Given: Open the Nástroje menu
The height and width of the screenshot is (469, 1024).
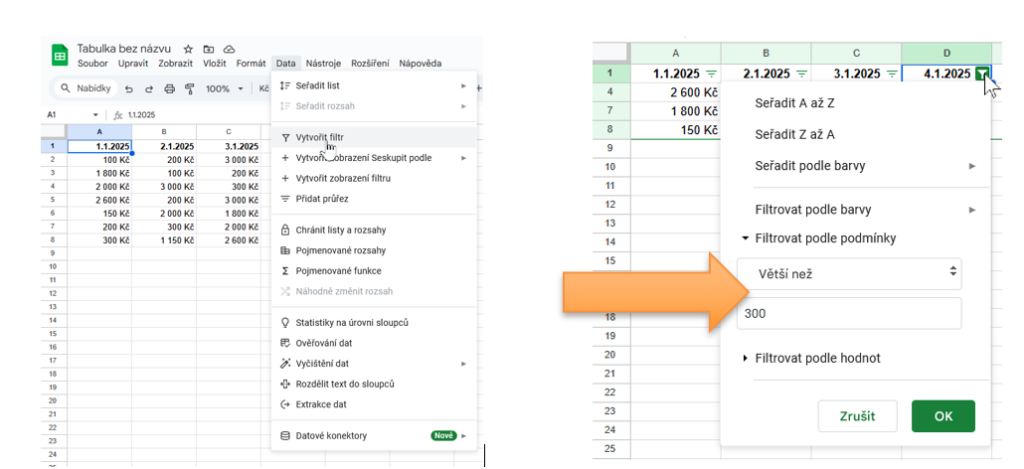Looking at the screenshot, I should pyautogui.click(x=323, y=63).
